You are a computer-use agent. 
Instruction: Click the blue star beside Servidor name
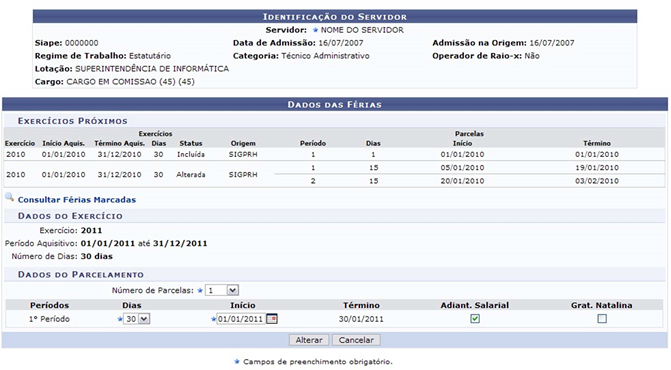[315, 30]
